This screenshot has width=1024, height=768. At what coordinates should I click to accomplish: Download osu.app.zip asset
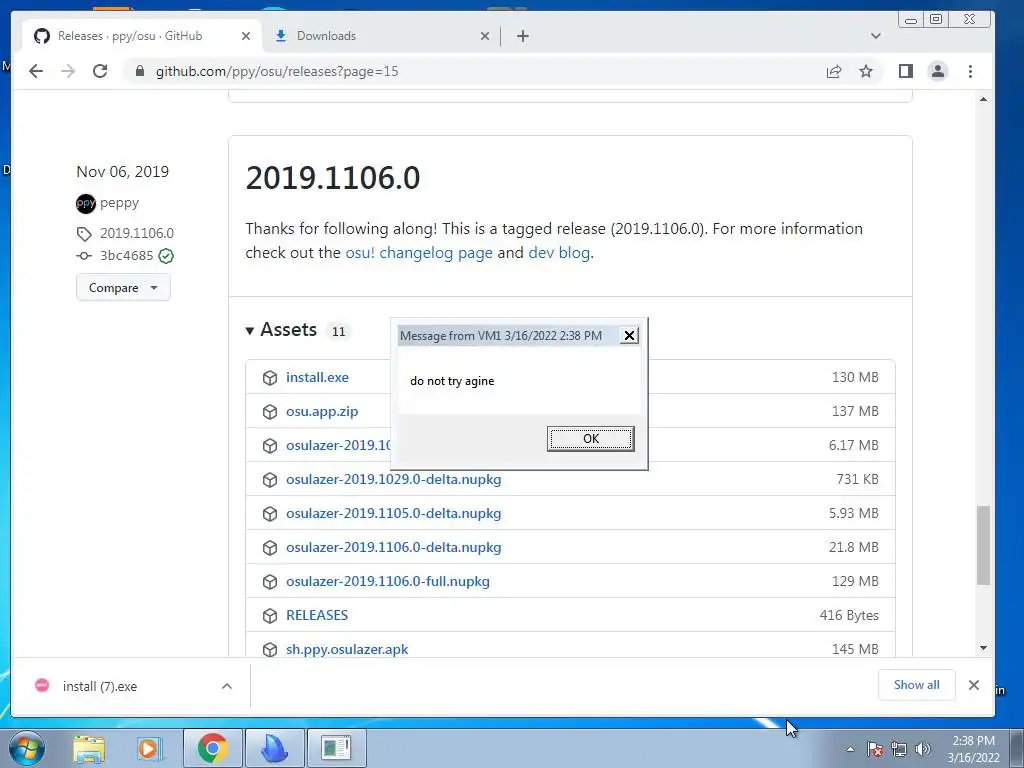pyautogui.click(x=322, y=411)
